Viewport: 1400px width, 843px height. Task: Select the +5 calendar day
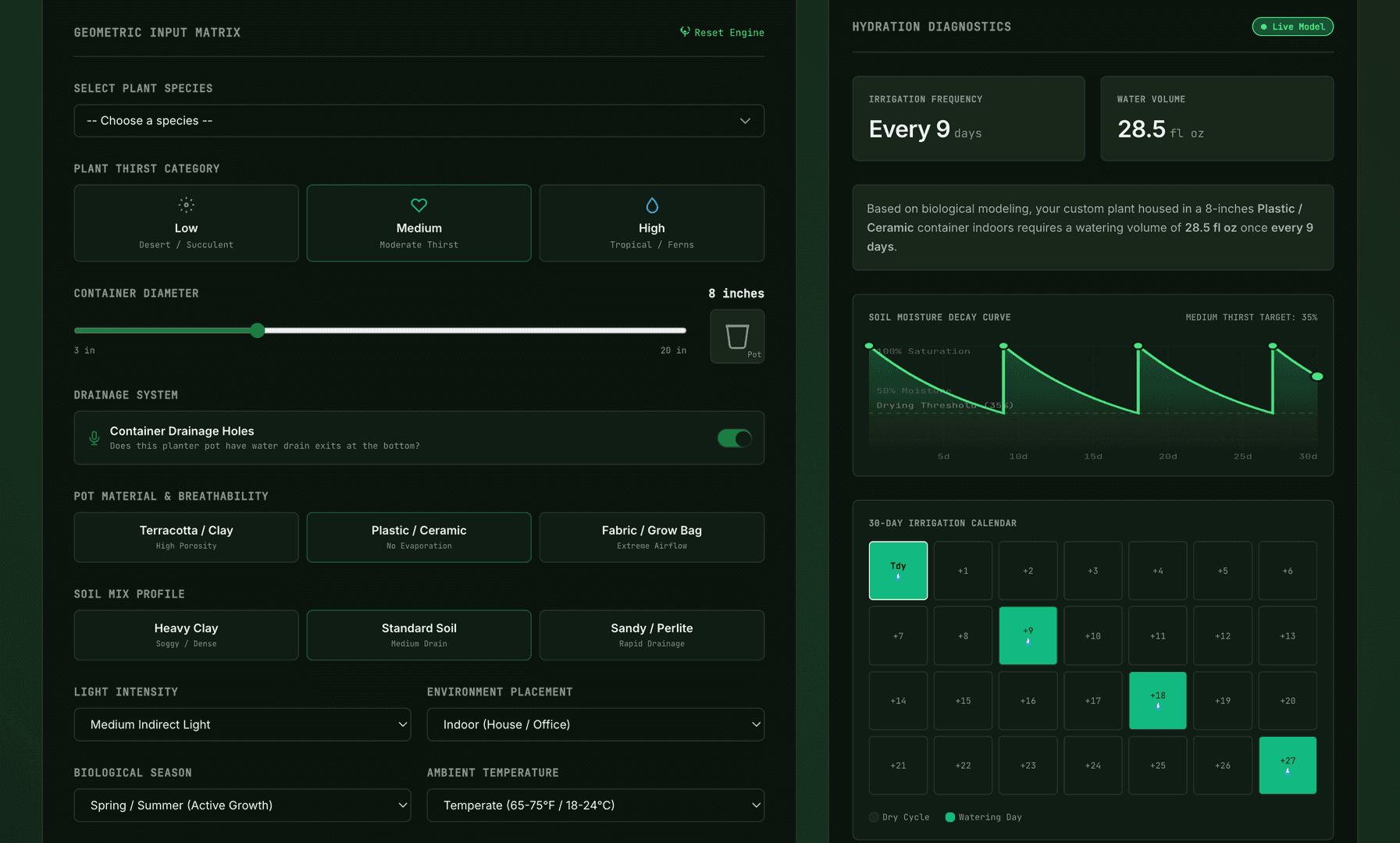point(1223,571)
